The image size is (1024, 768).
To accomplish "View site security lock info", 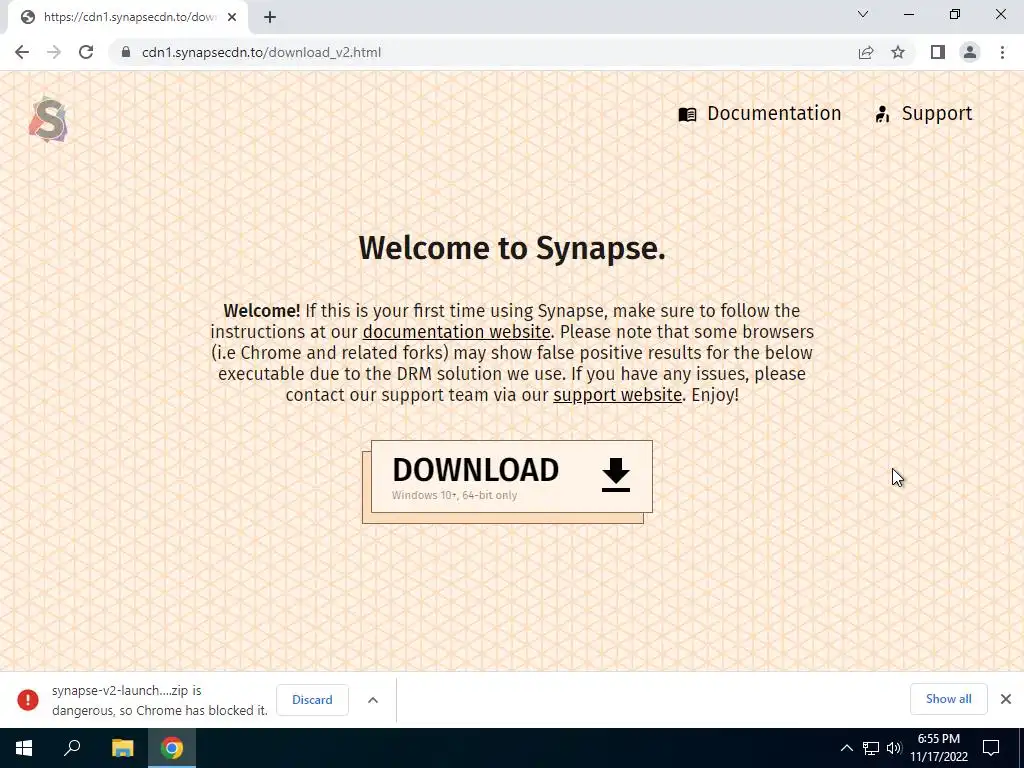I will click(126, 52).
